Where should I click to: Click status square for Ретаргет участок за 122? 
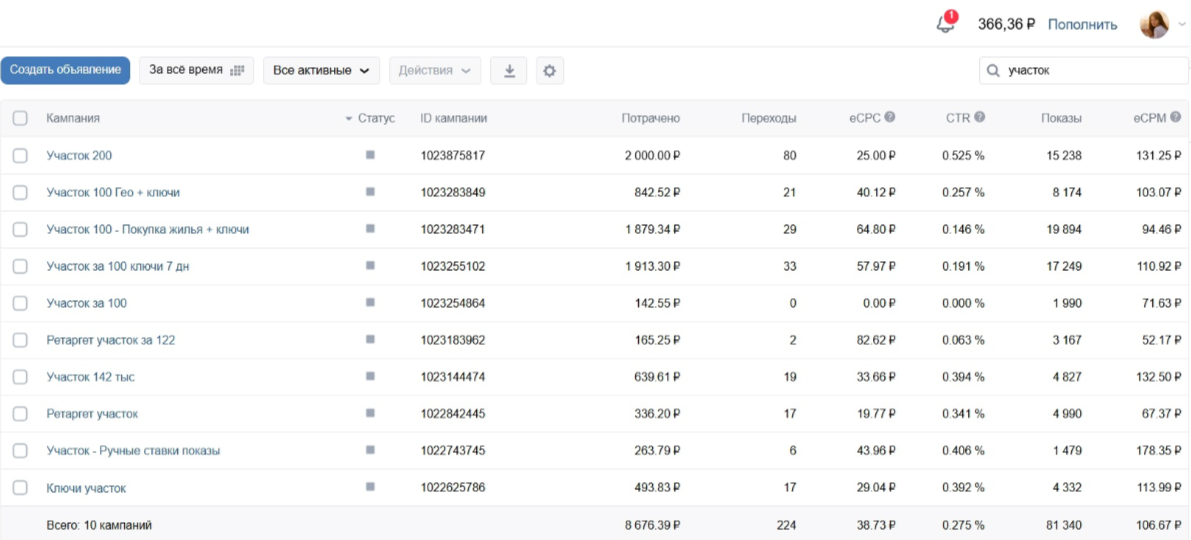370,339
